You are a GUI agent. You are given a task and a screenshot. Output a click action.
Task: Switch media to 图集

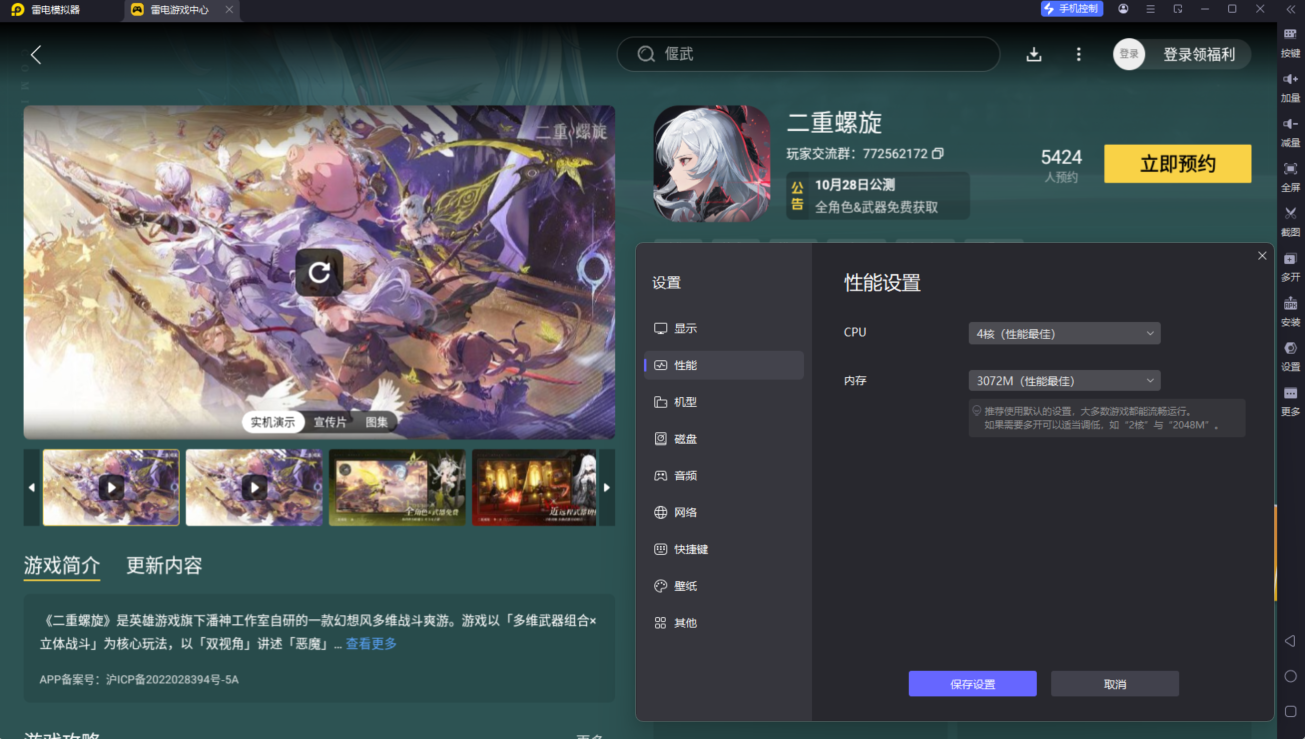[x=377, y=422]
